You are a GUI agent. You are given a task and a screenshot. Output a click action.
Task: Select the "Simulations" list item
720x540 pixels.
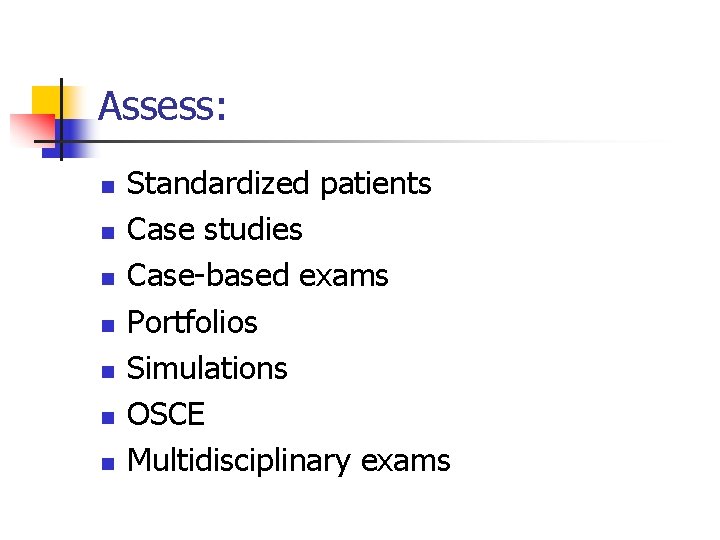(x=207, y=368)
